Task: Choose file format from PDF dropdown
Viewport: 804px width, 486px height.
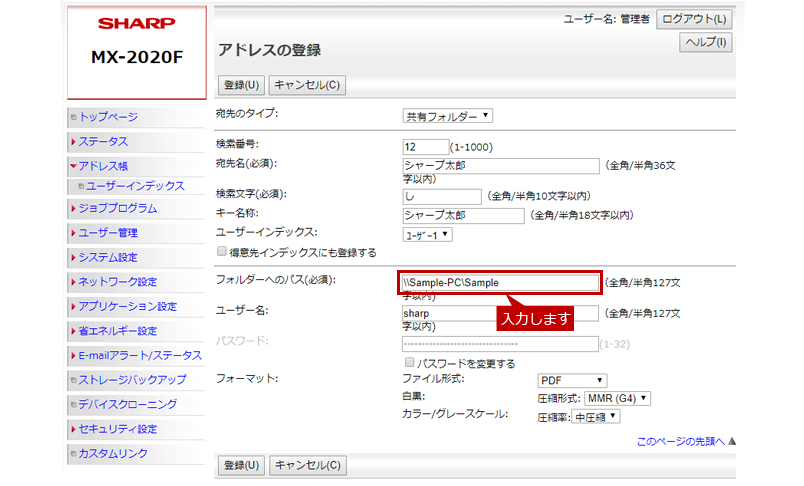Action: point(572,380)
